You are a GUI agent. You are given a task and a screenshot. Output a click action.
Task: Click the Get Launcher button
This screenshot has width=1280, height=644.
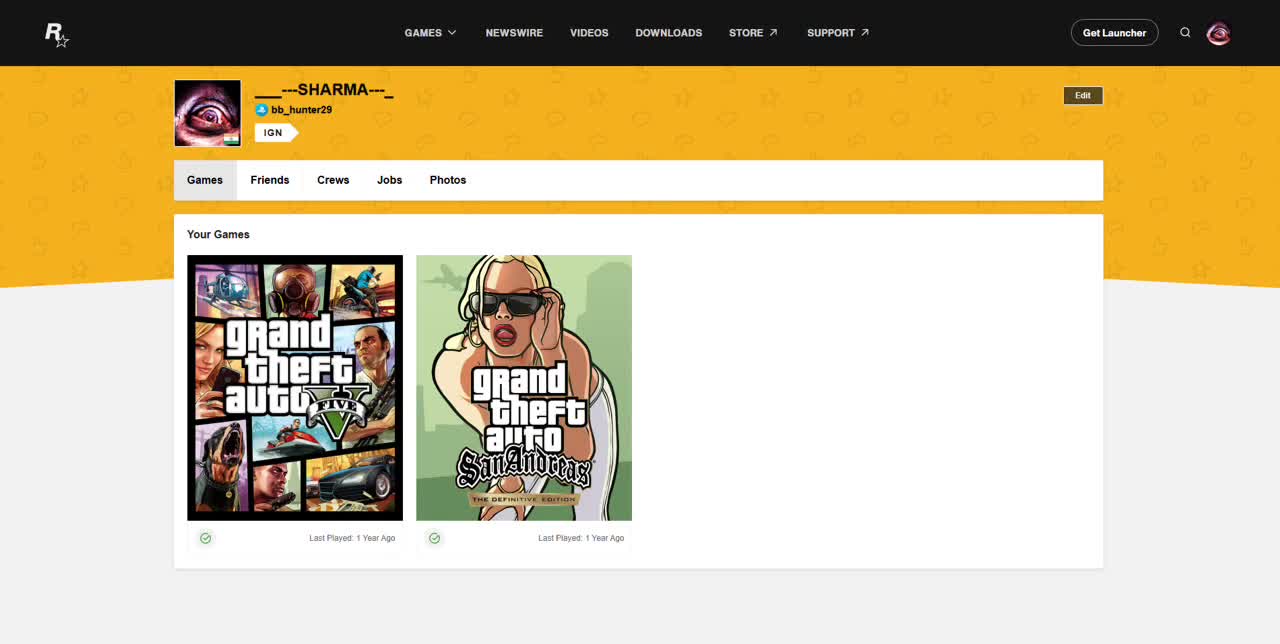pyautogui.click(x=1114, y=33)
